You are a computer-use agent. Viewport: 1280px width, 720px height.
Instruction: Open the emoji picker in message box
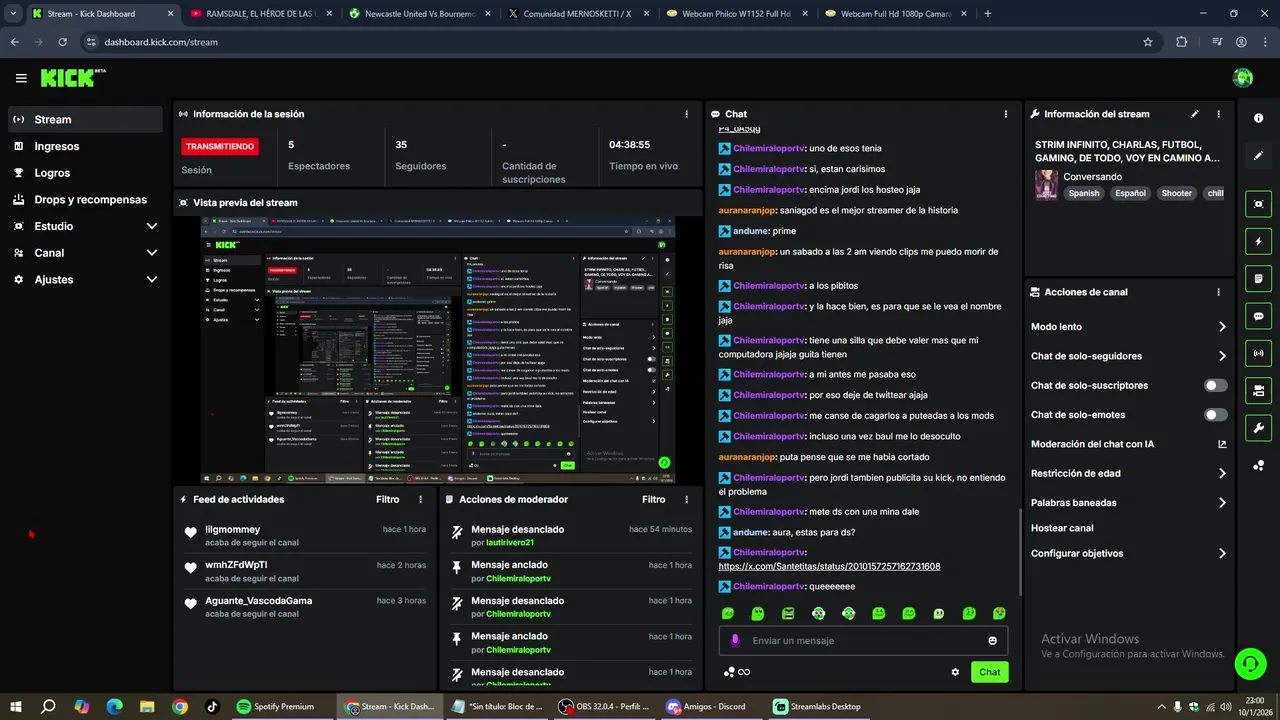click(993, 640)
